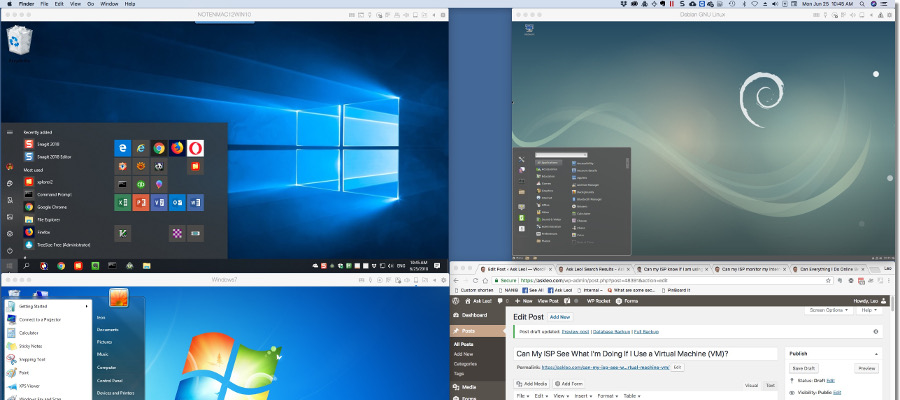Click the Save Draft button
The height and width of the screenshot is (400, 900).
804,368
